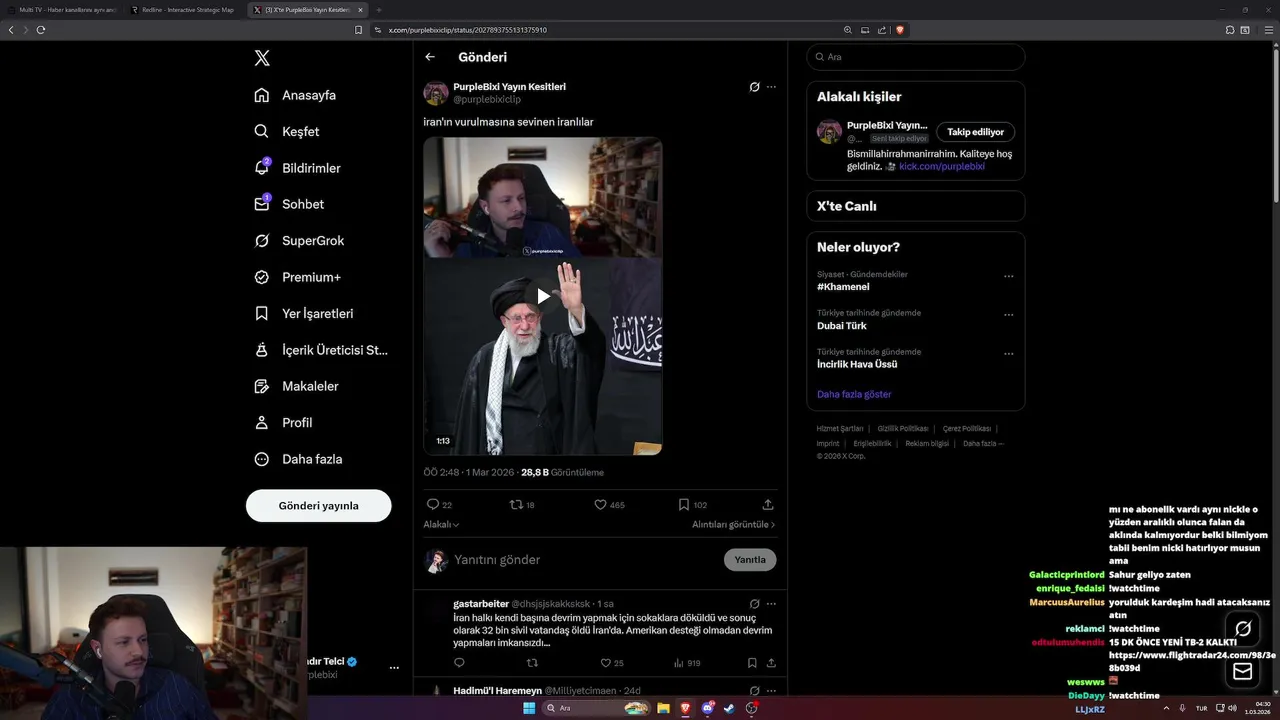Click the Brave Shields icon in address bar
This screenshot has width=1280, height=720.
tap(900, 30)
